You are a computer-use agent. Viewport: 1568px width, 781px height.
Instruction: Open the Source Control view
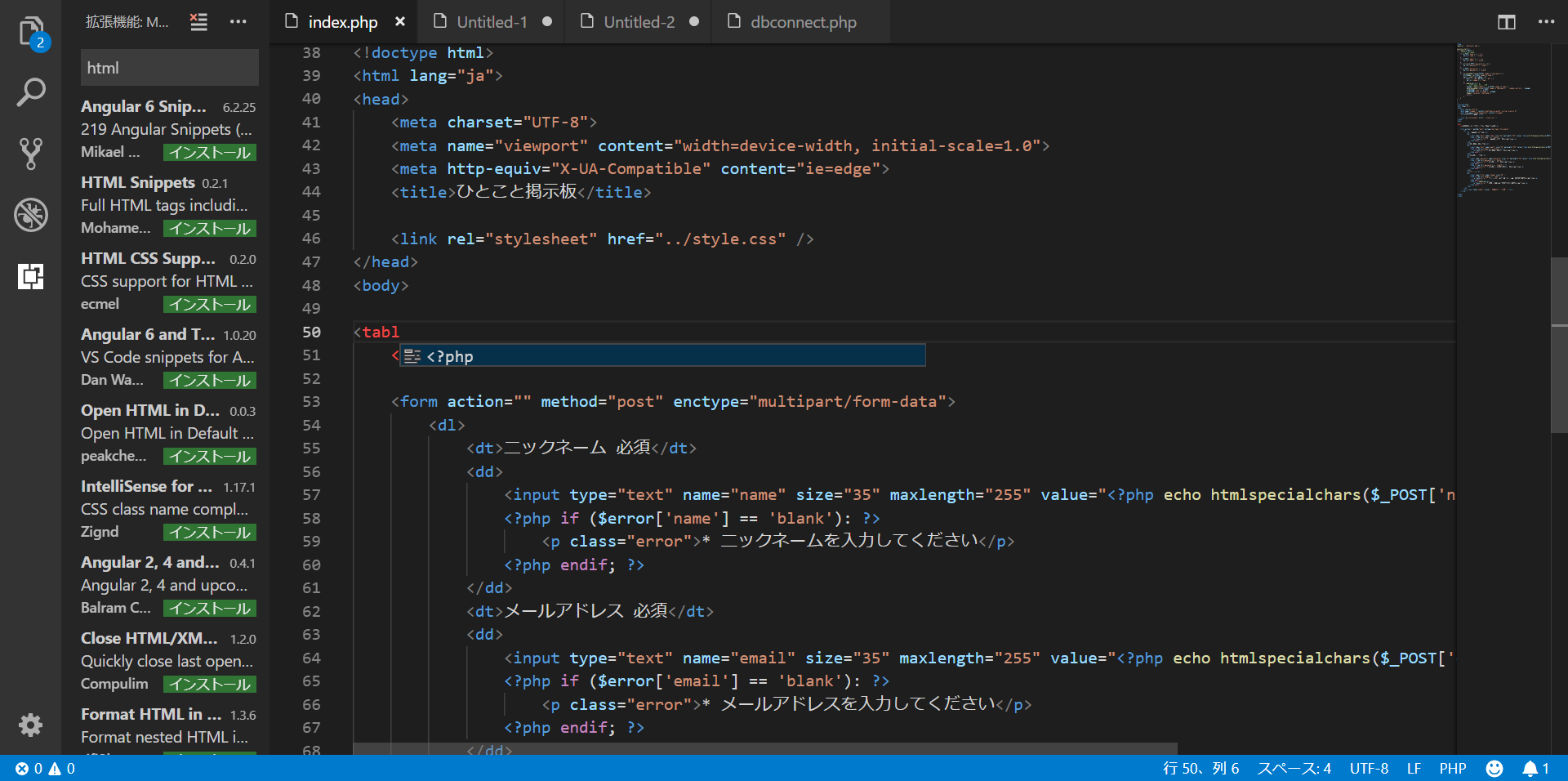click(30, 154)
